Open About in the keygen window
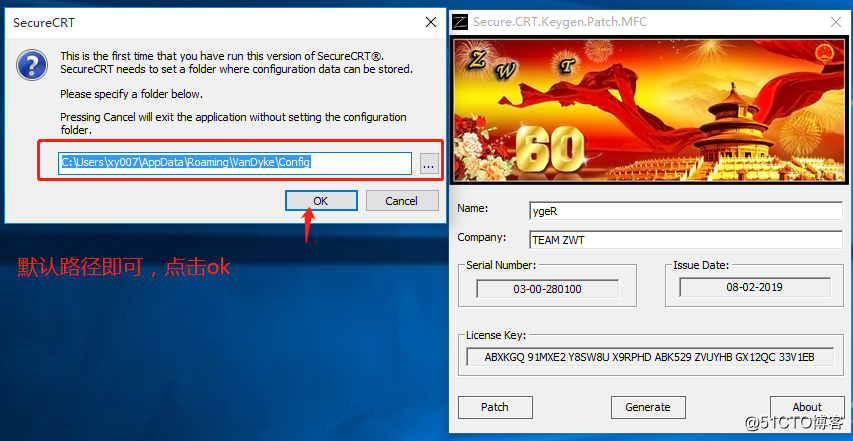Viewport: 853px width, 441px height. (x=807, y=407)
